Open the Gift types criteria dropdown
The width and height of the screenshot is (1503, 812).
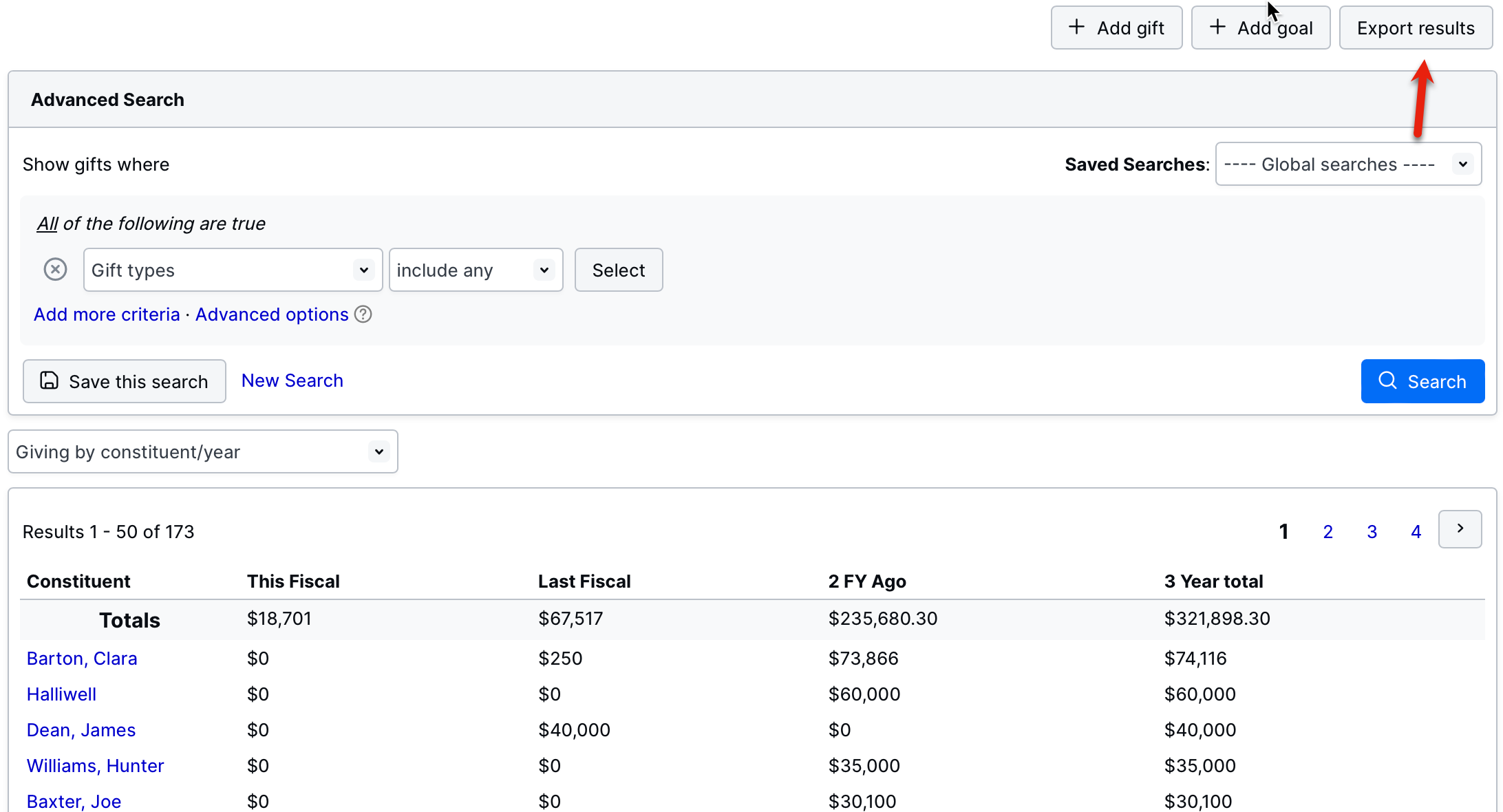(232, 270)
